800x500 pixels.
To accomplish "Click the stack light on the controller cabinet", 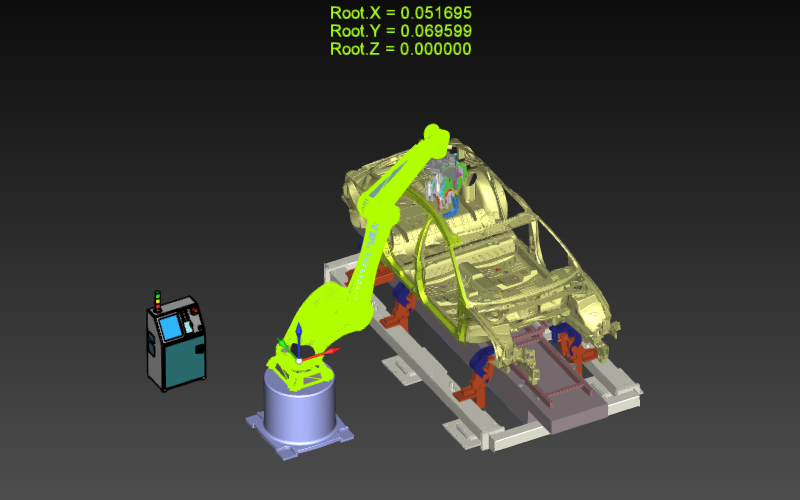I will click(x=157, y=300).
